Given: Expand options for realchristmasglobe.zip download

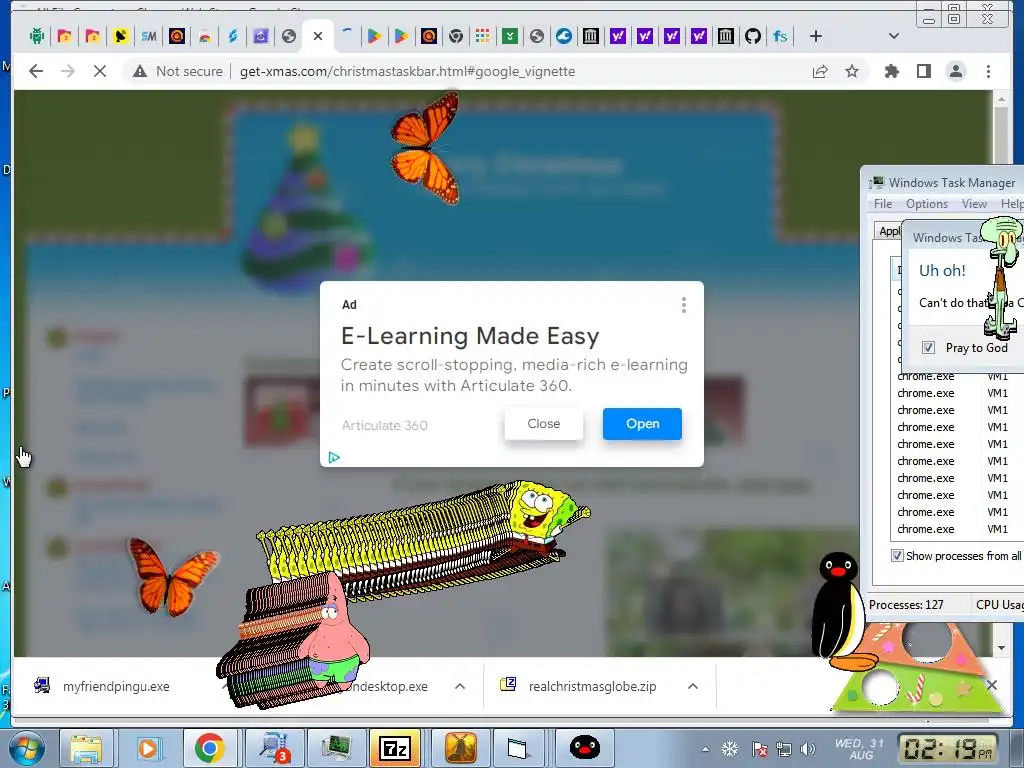Looking at the screenshot, I should click(x=693, y=686).
